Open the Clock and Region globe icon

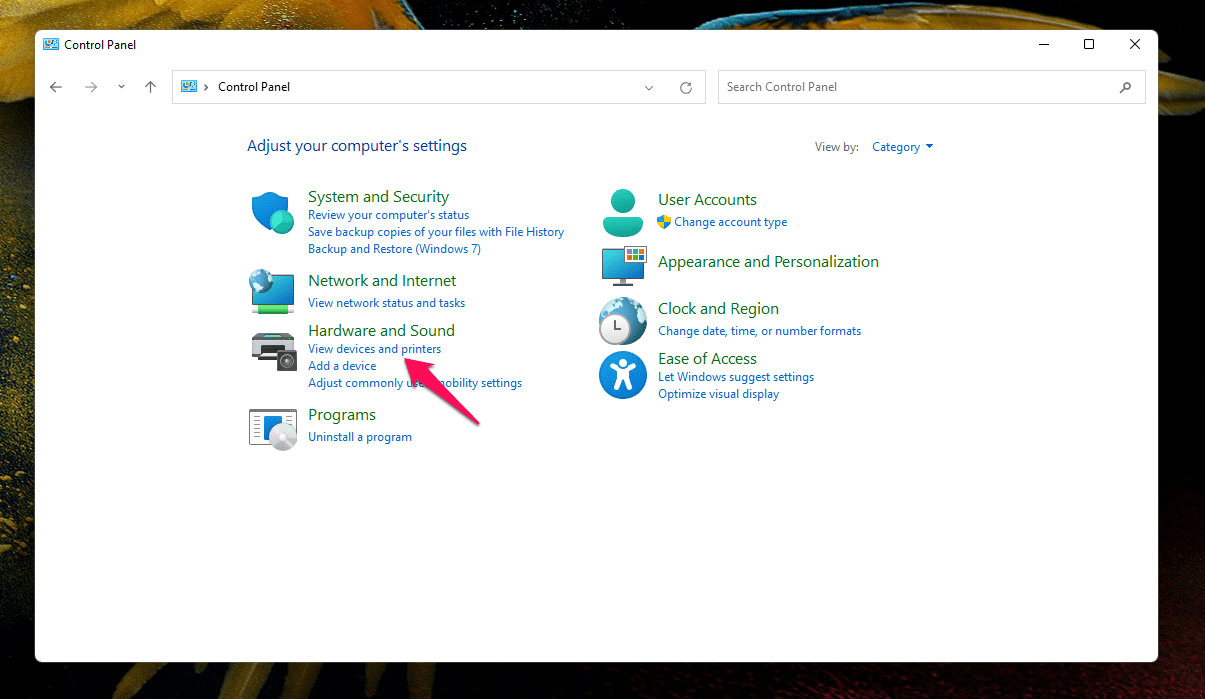[623, 321]
